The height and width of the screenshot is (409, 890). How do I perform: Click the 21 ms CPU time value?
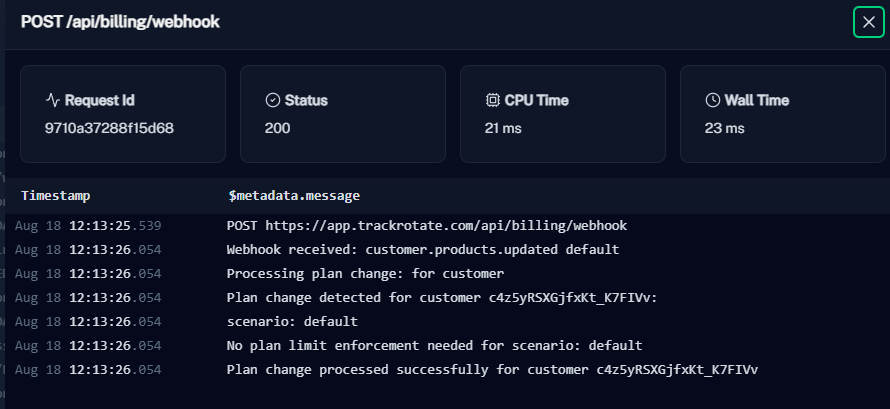tap(504, 128)
